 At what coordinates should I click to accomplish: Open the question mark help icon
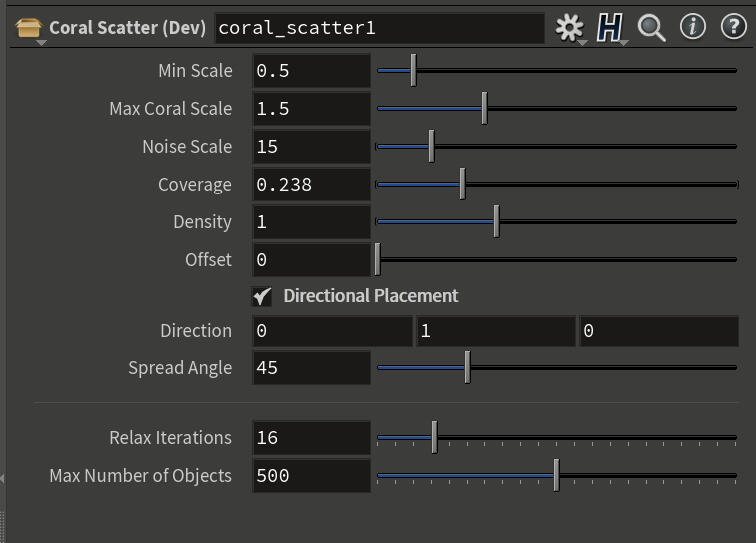coord(733,27)
